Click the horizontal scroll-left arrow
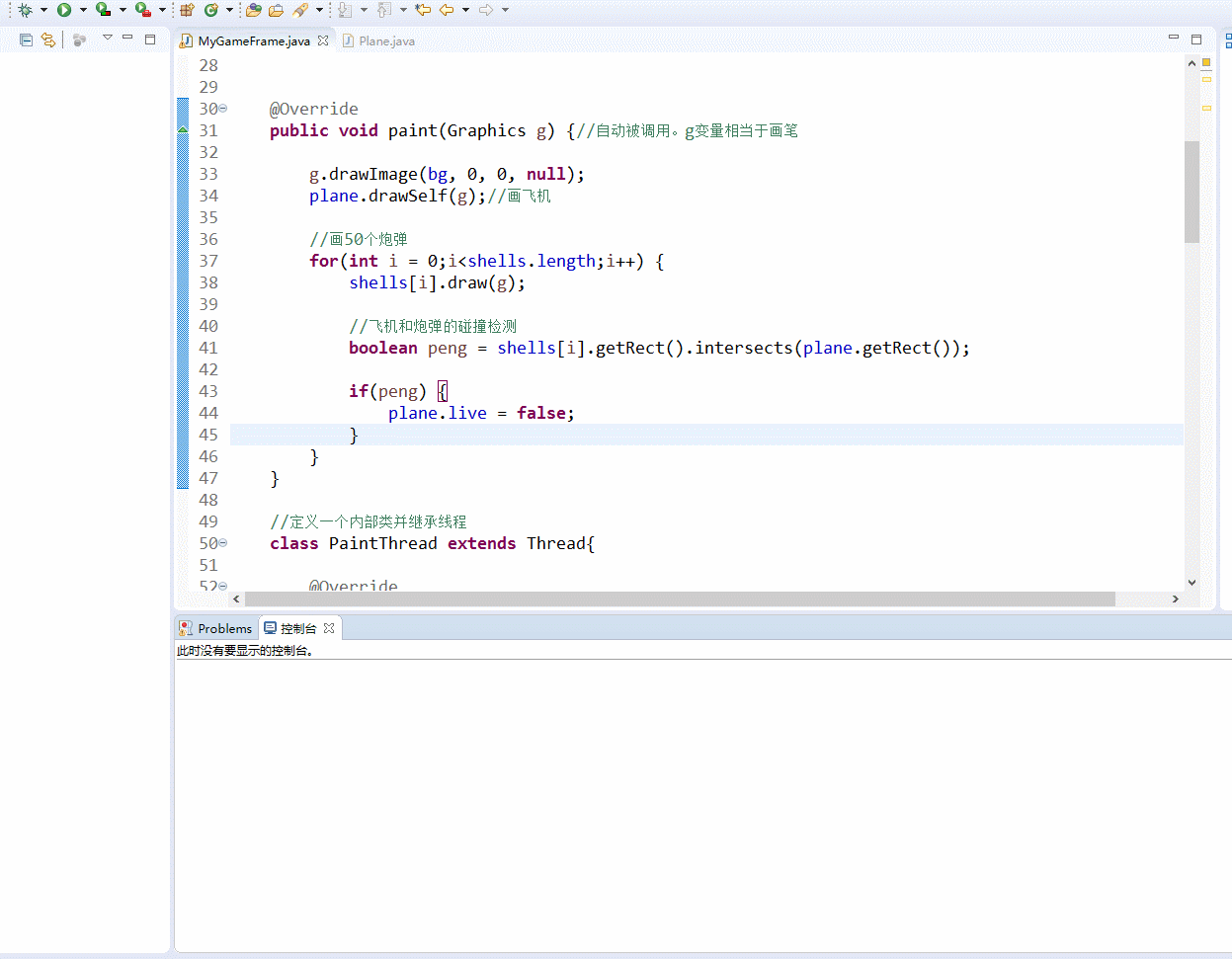1232x959 pixels. [236, 599]
